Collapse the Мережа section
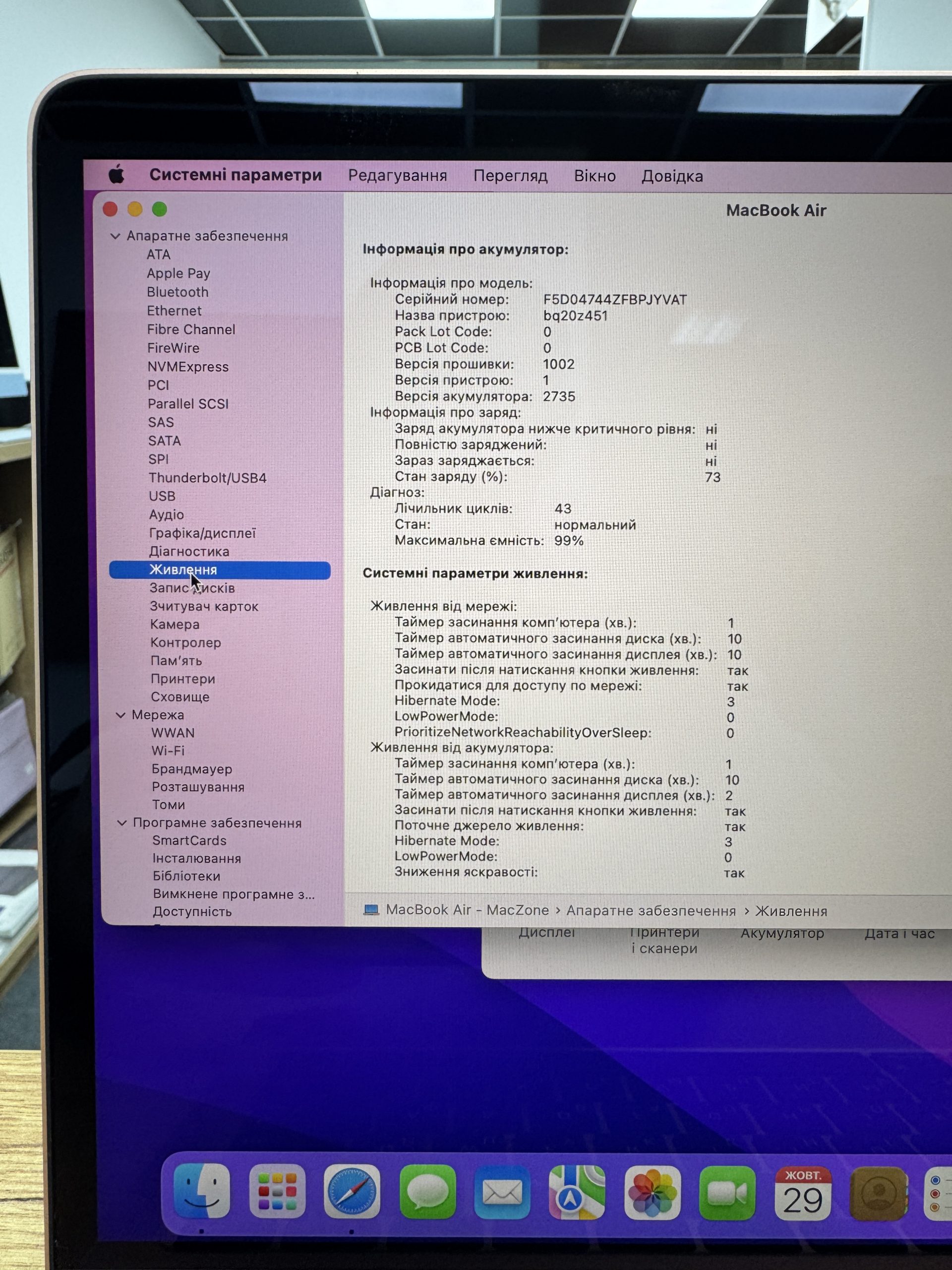This screenshot has width=952, height=1270. pyautogui.click(x=120, y=715)
